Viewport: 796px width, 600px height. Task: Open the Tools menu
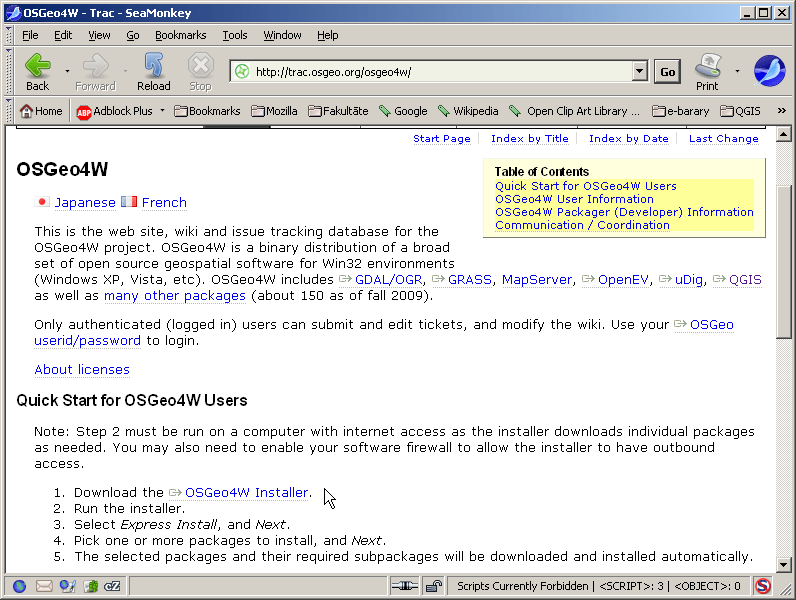point(235,35)
